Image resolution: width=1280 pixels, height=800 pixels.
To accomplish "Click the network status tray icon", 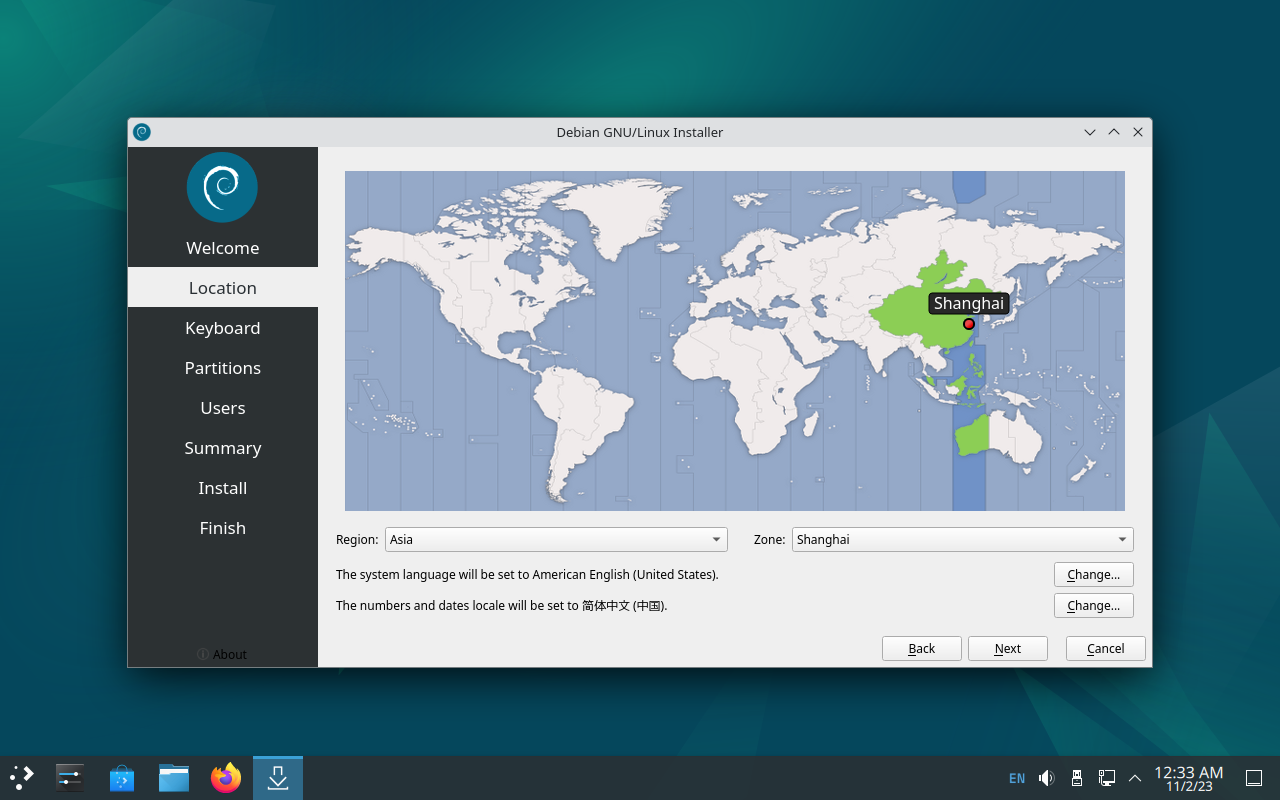I will (1107, 778).
